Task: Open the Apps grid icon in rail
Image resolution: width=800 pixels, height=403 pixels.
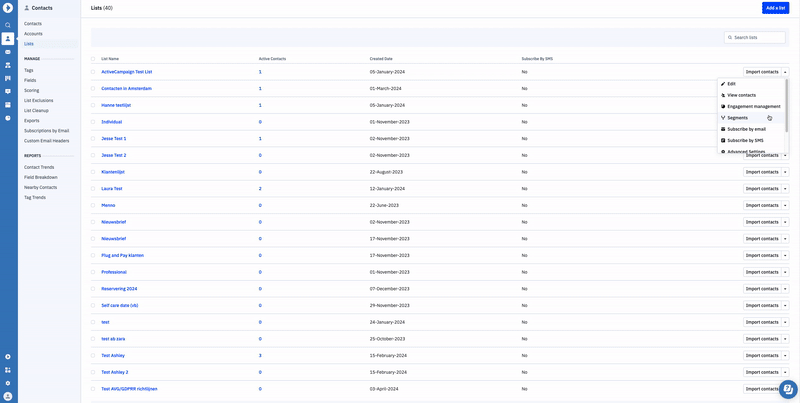Action: click(x=8, y=370)
